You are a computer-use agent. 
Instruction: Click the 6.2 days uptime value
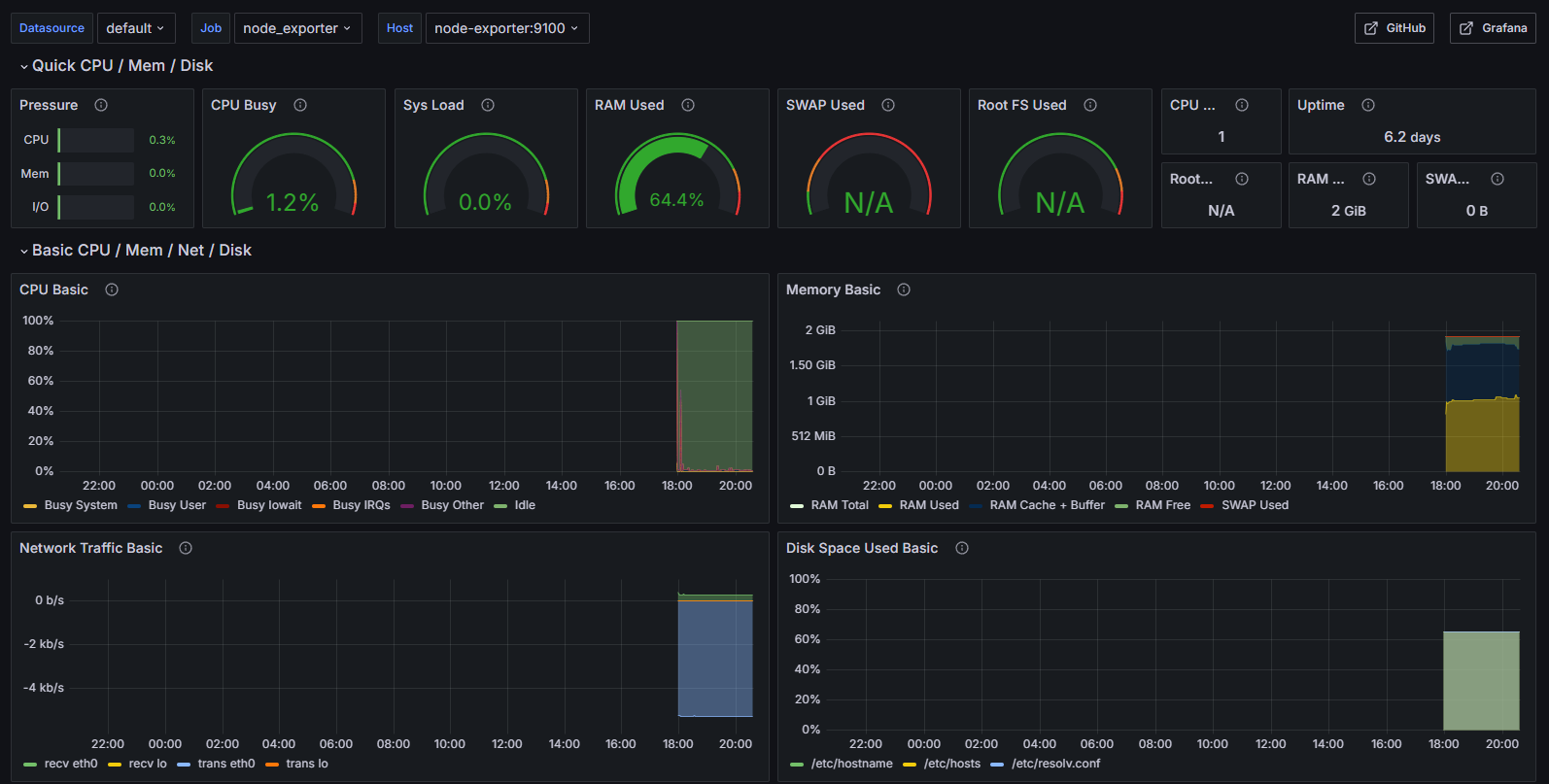1412,137
